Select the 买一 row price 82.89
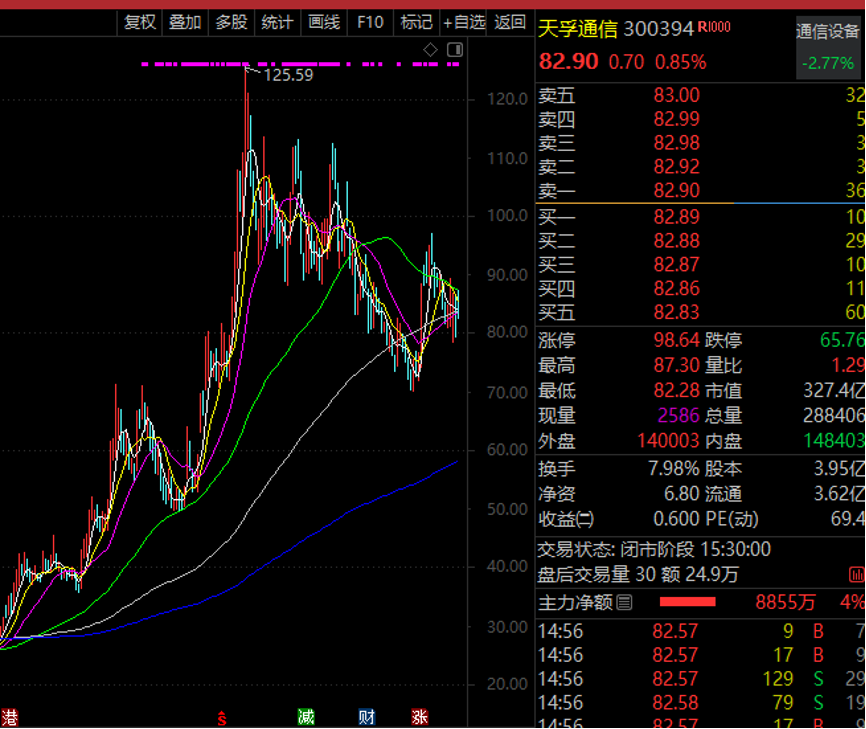Screen dimensions: 866x729 [x=677, y=217]
